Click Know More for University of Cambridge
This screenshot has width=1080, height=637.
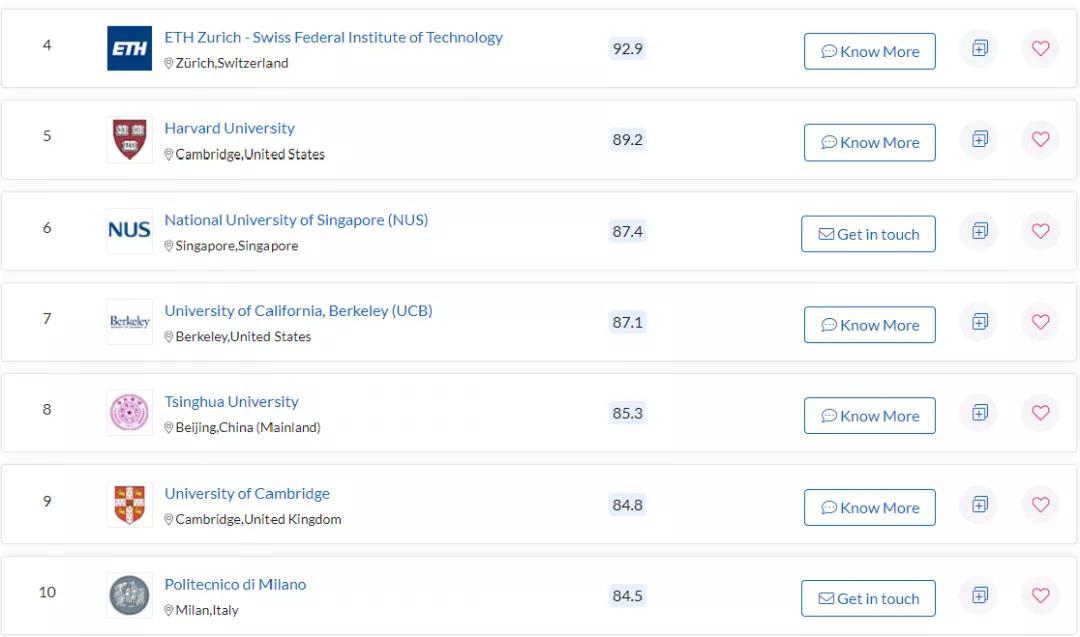[869, 507]
